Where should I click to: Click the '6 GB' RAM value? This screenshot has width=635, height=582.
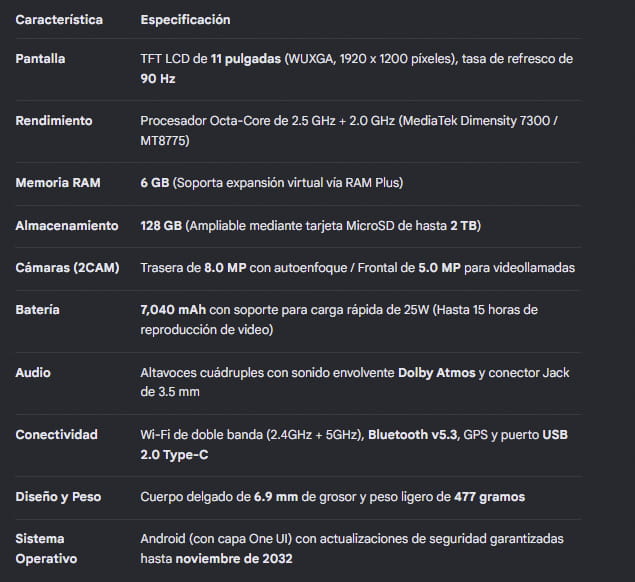tap(155, 183)
